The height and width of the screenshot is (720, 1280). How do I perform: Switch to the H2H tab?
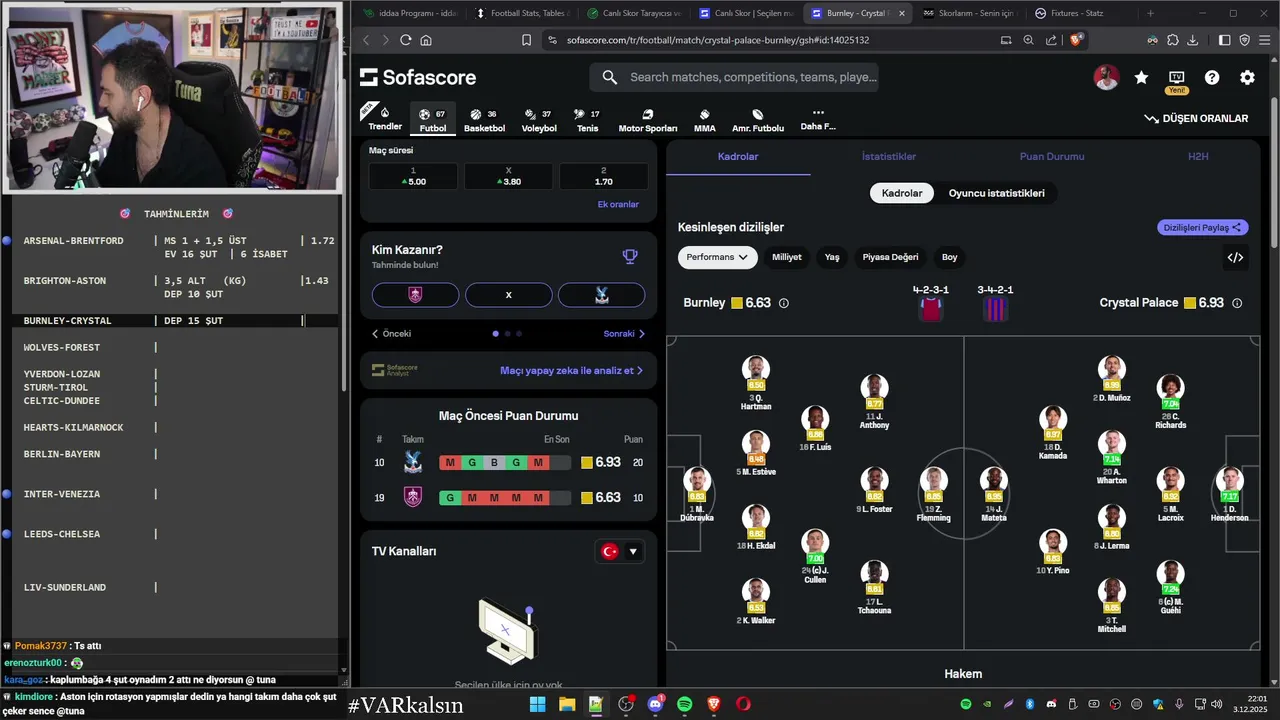tap(1198, 157)
